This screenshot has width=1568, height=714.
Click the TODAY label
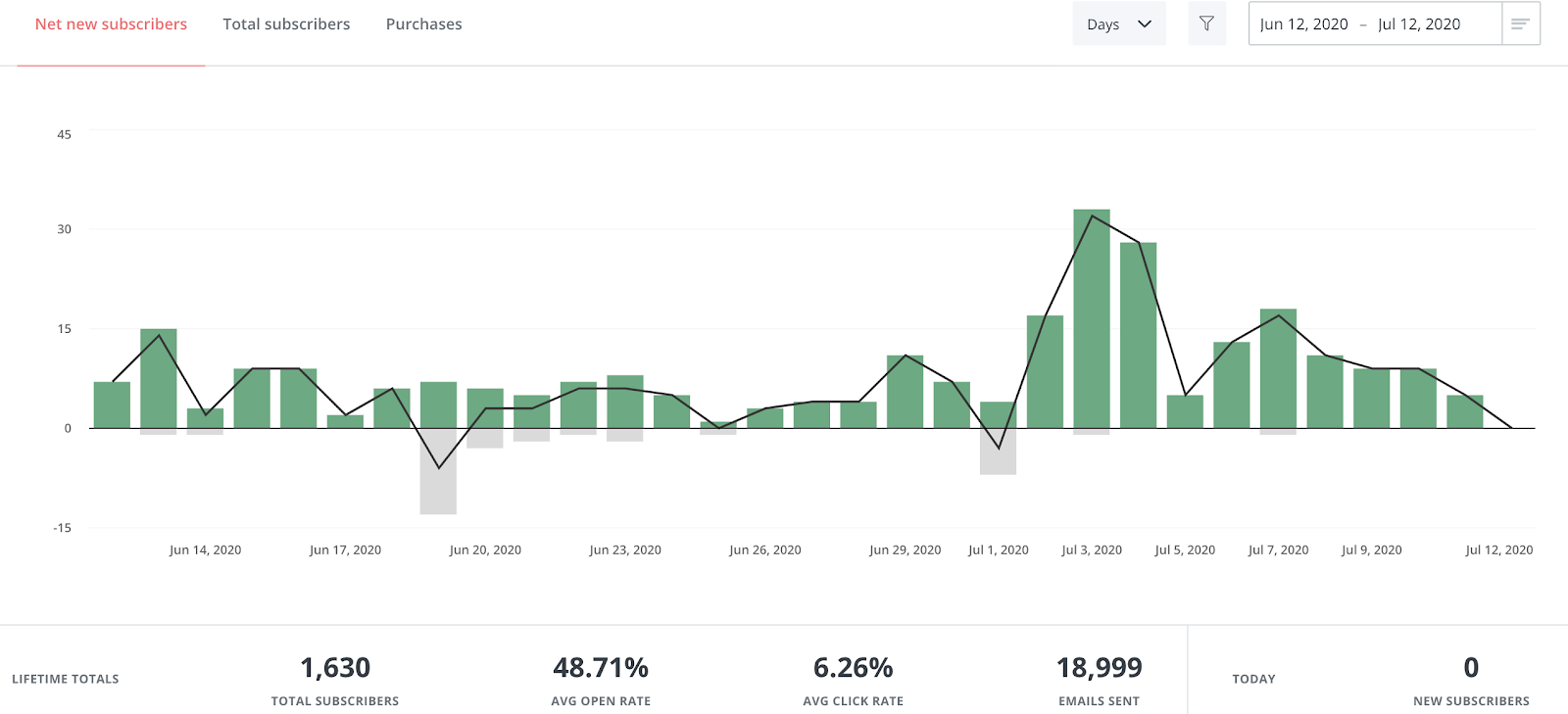click(1253, 679)
